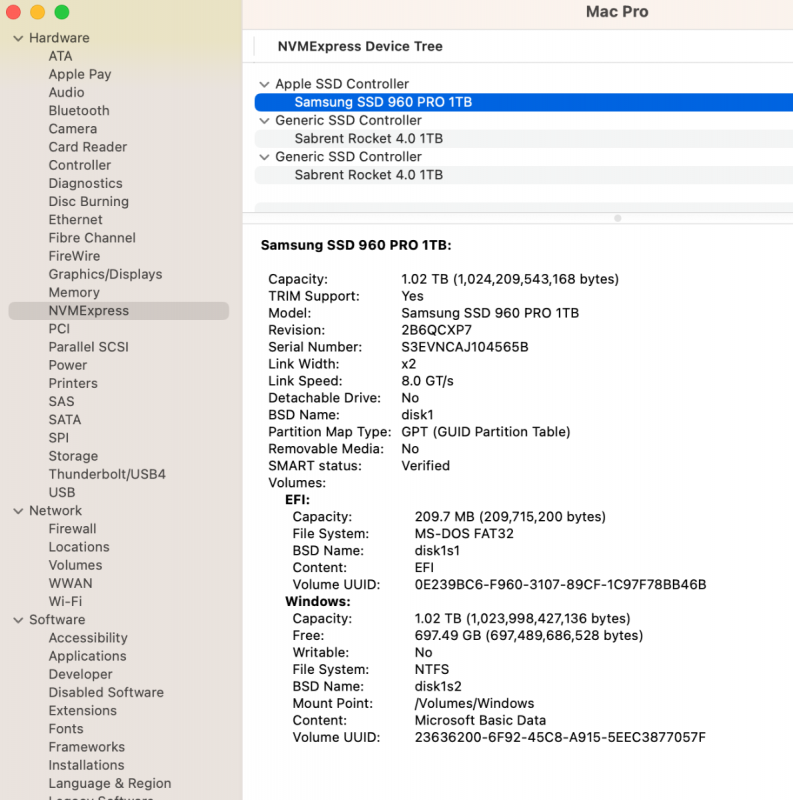The image size is (793, 800).
Task: Open the Power entry
Action: tap(67, 365)
